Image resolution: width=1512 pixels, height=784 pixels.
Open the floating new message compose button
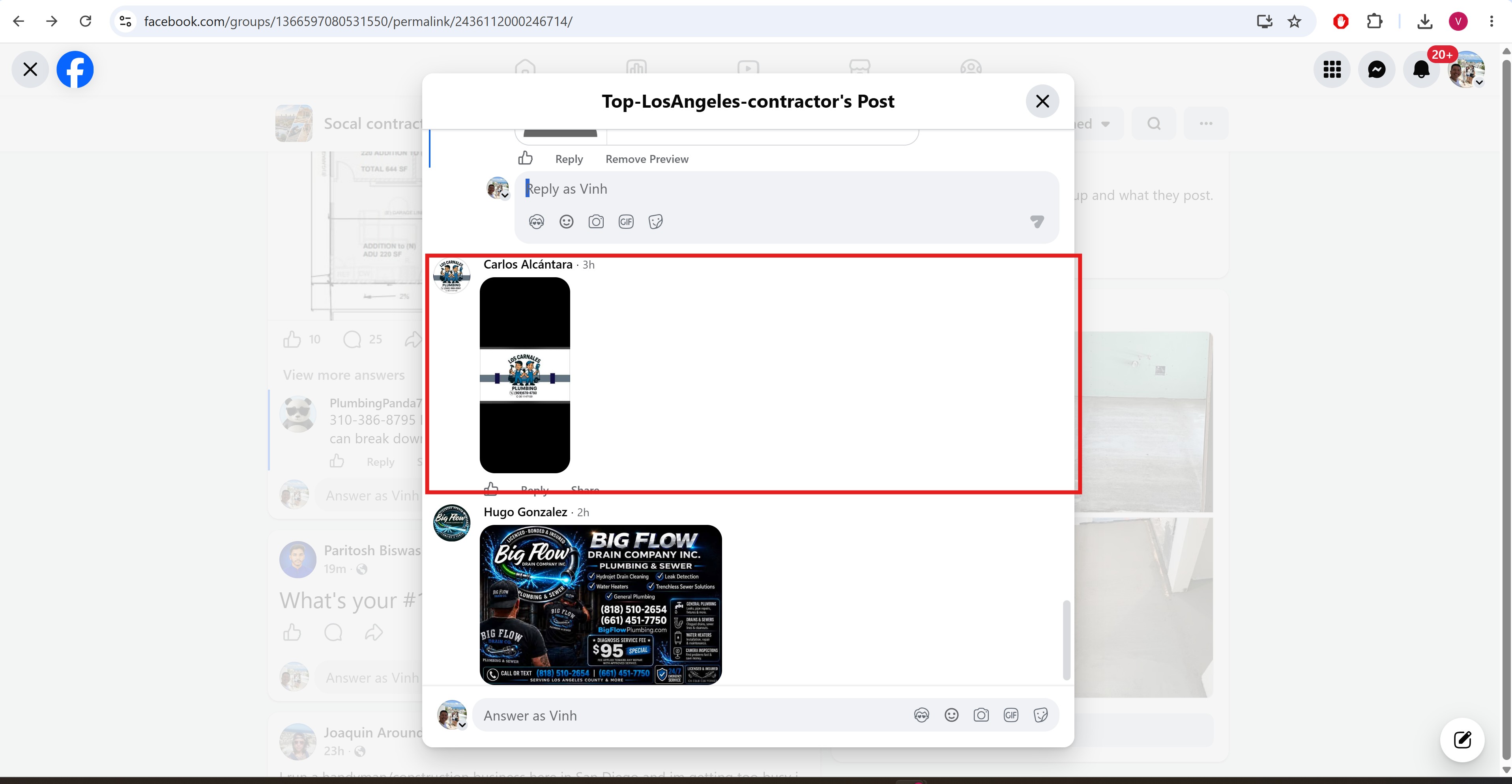pyautogui.click(x=1462, y=739)
